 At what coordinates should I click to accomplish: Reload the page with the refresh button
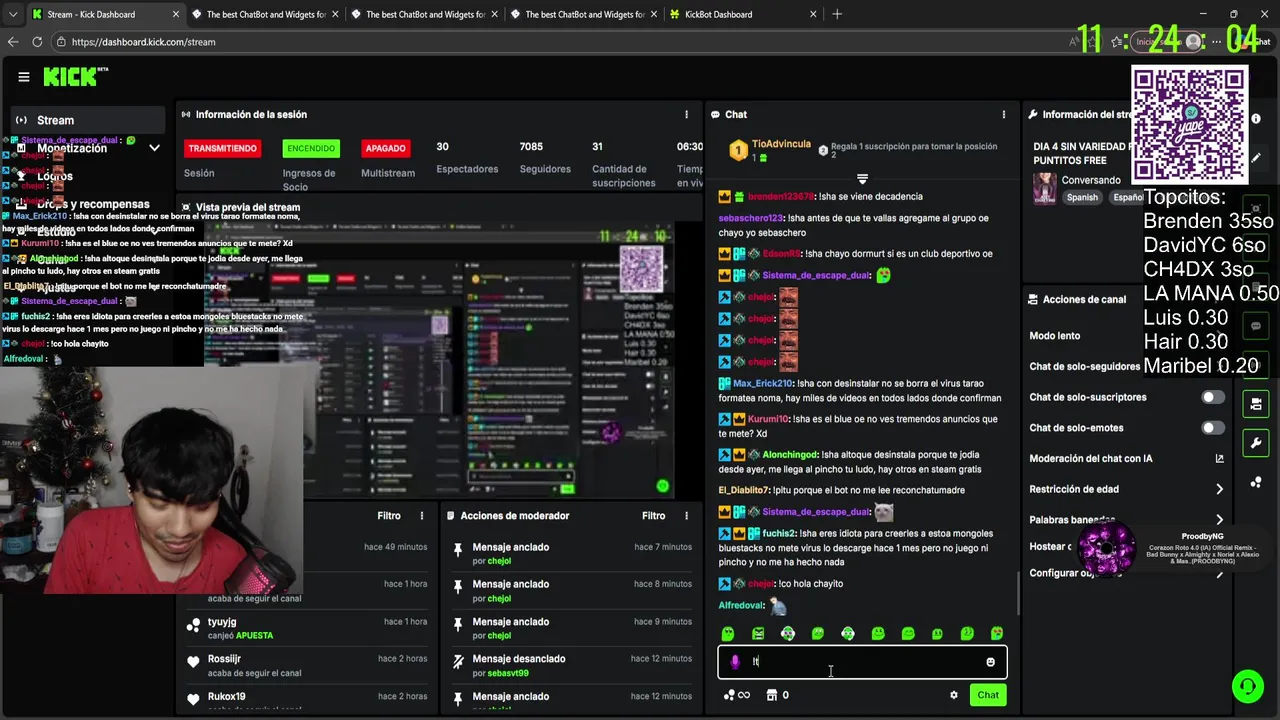[37, 42]
